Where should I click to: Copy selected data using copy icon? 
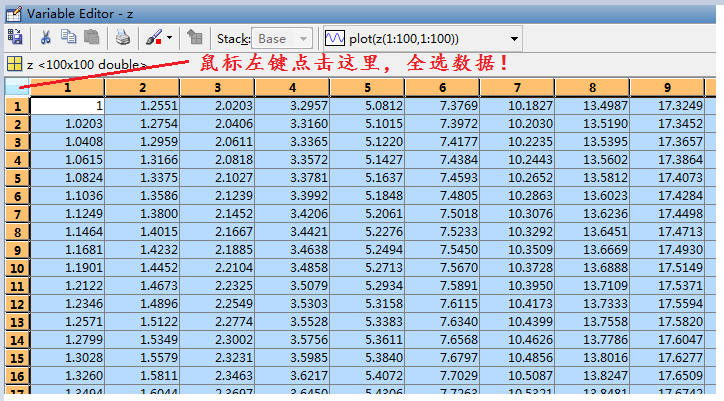click(x=69, y=36)
